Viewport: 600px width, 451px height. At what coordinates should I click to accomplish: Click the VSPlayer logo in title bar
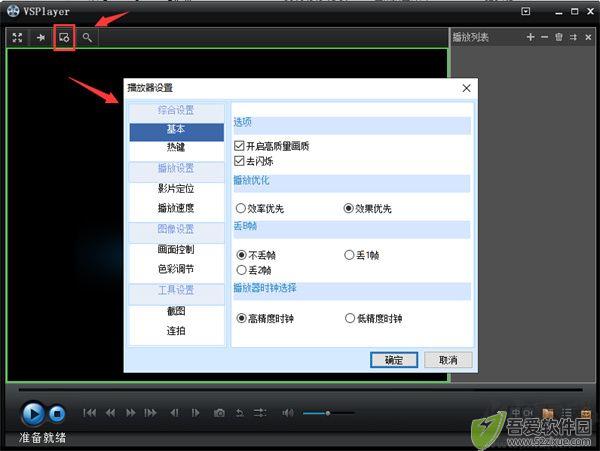tap(13, 11)
